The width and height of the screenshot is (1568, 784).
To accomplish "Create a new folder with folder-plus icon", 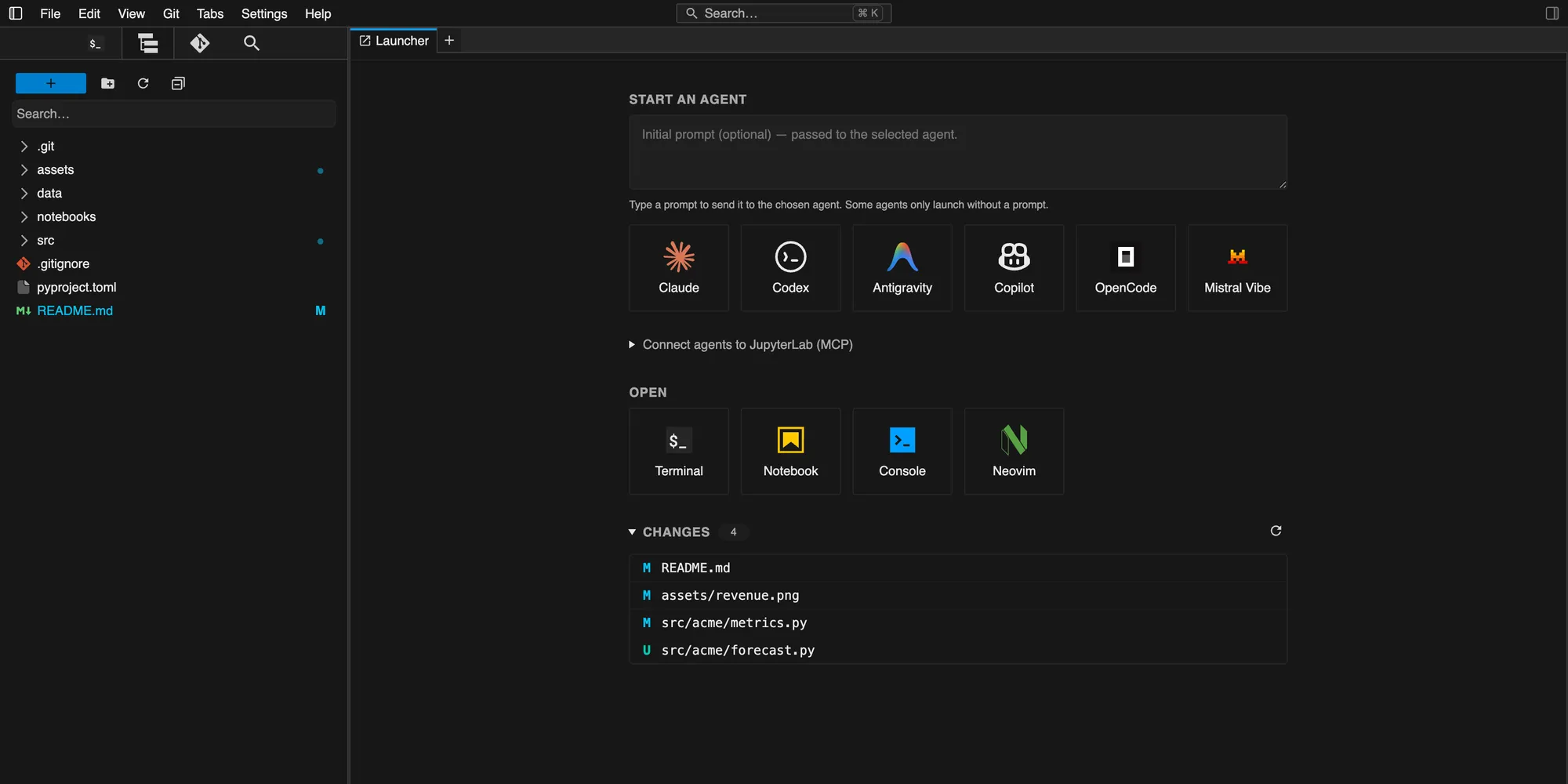I will tap(108, 83).
